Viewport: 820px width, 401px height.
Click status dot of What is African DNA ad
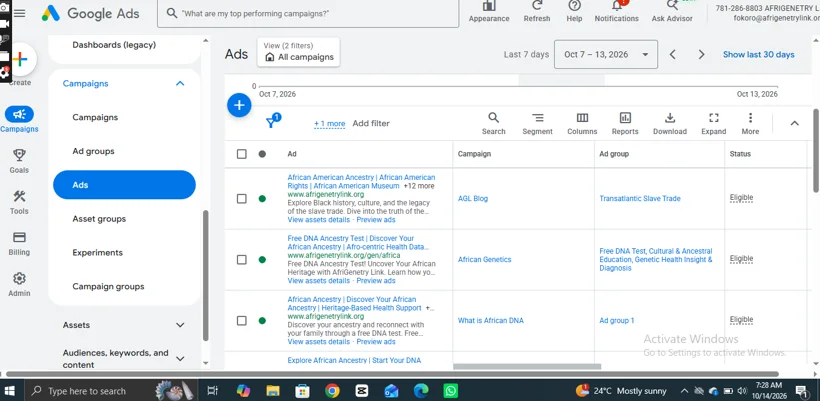[x=262, y=320]
